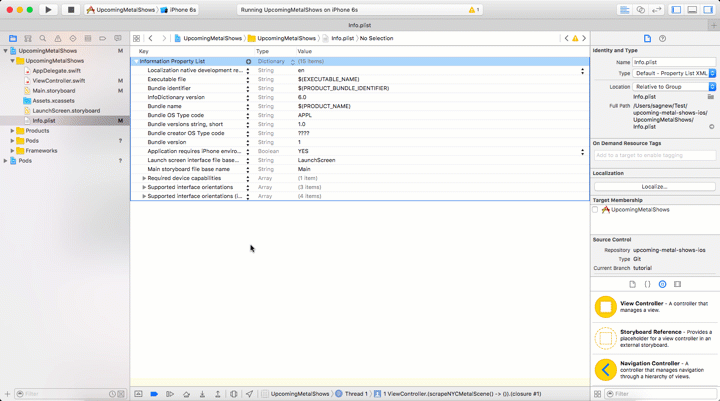Jump to previous issue arrow
The height and width of the screenshot is (401, 720).
tap(566, 39)
